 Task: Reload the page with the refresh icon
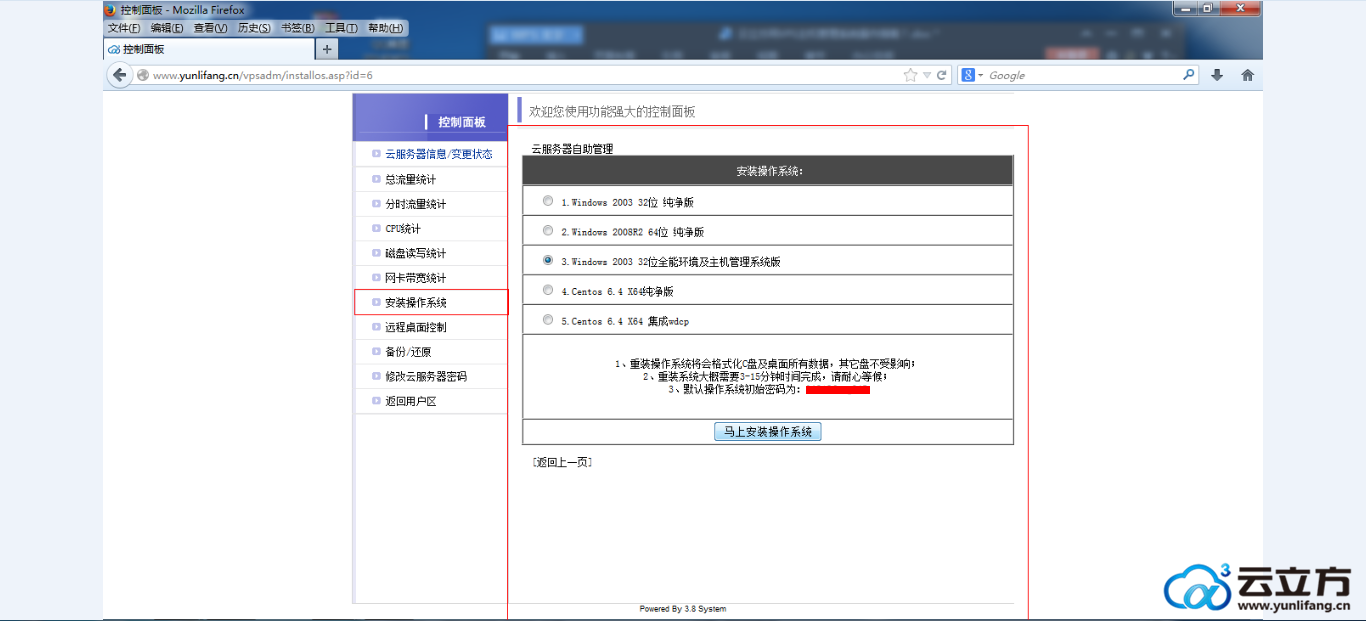click(942, 75)
